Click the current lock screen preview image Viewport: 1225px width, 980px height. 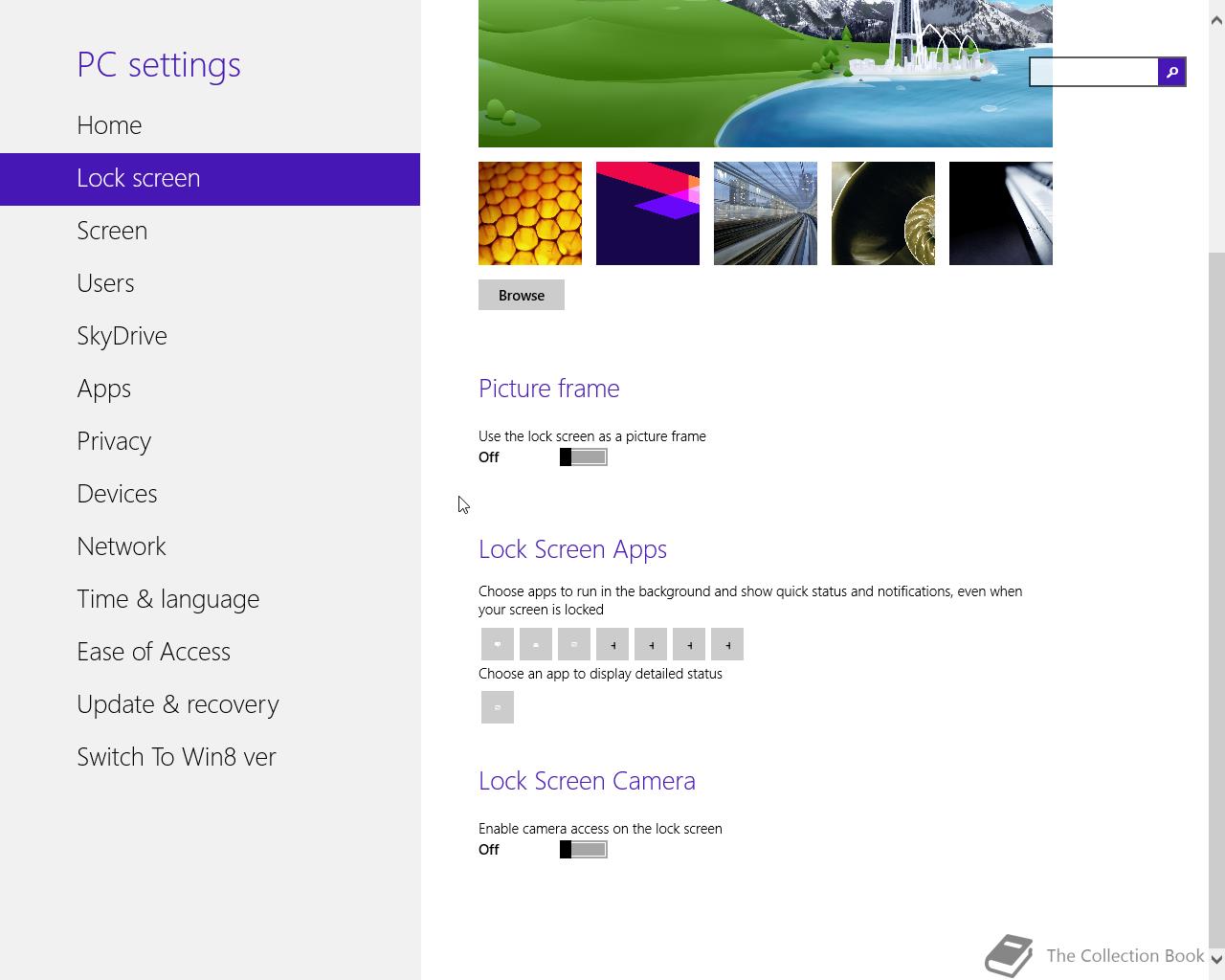click(x=766, y=74)
